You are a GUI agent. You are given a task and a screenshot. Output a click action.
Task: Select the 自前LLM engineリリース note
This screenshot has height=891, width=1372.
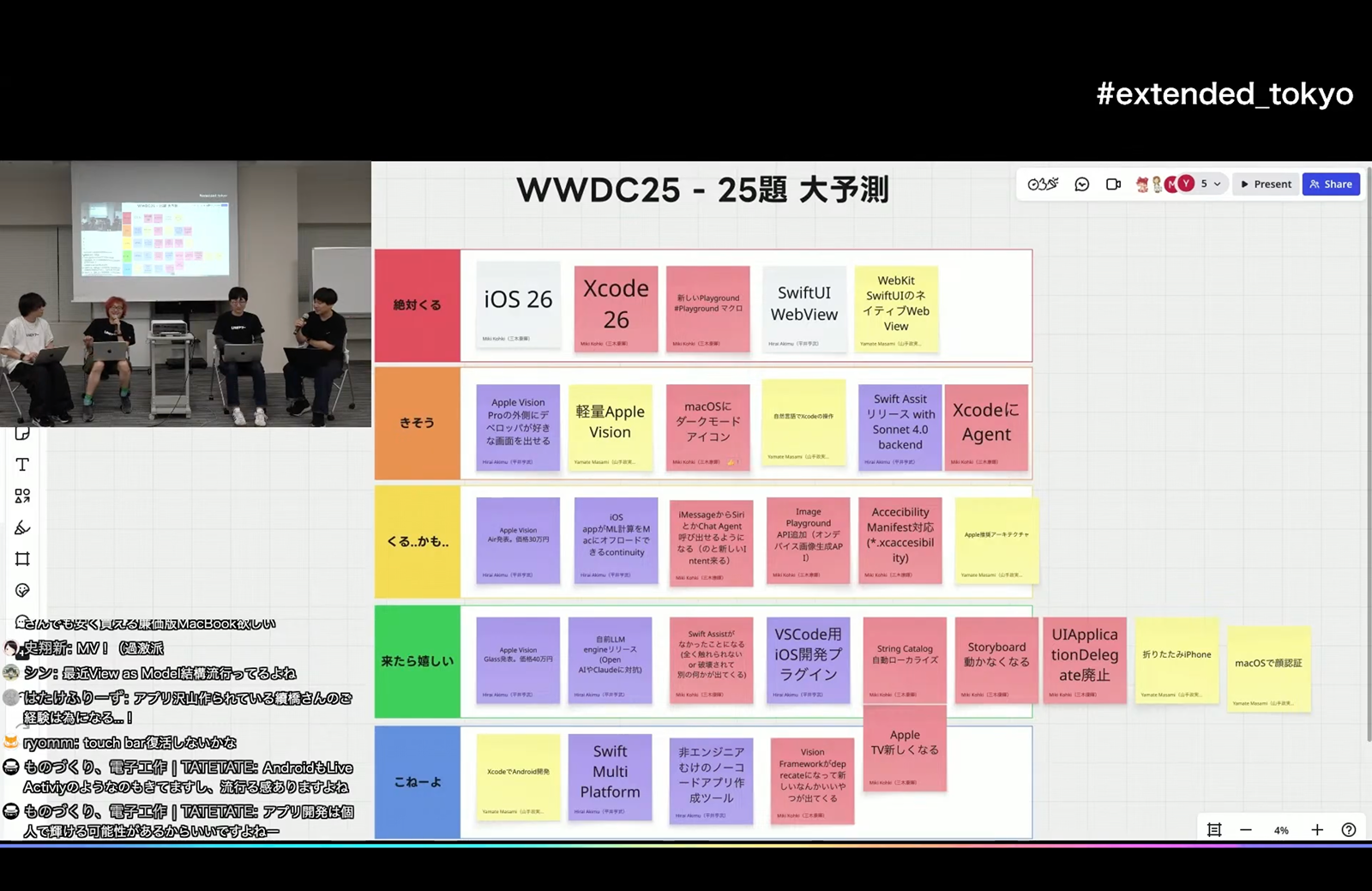pos(610,659)
